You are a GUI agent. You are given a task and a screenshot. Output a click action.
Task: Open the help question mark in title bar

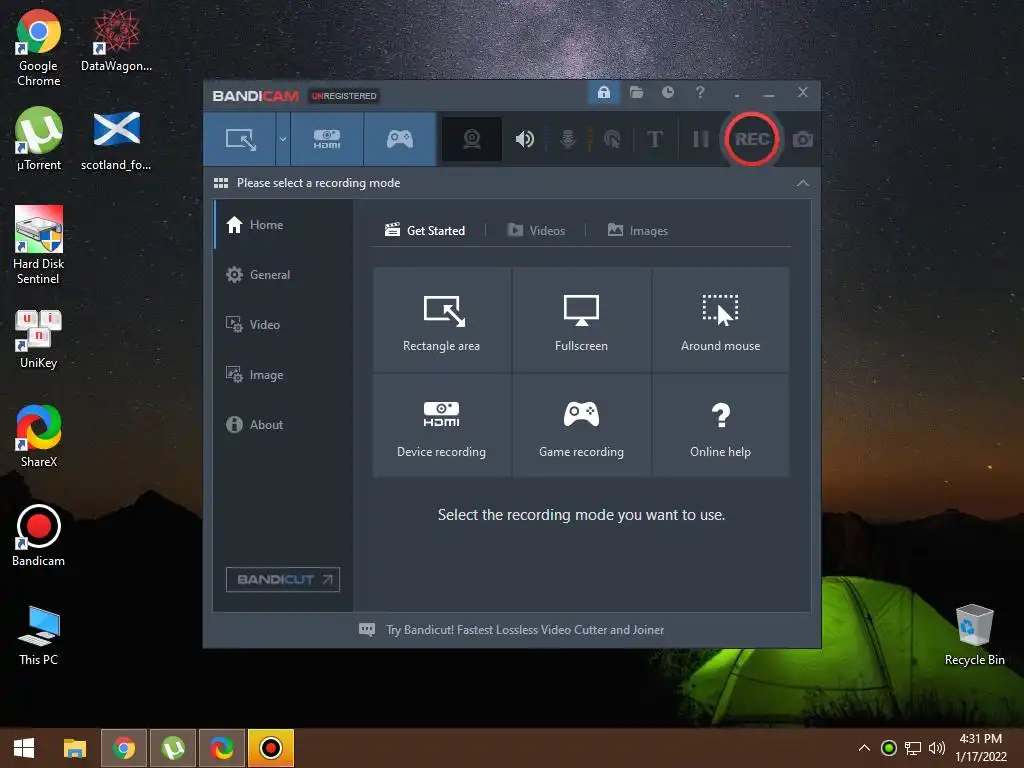click(699, 93)
